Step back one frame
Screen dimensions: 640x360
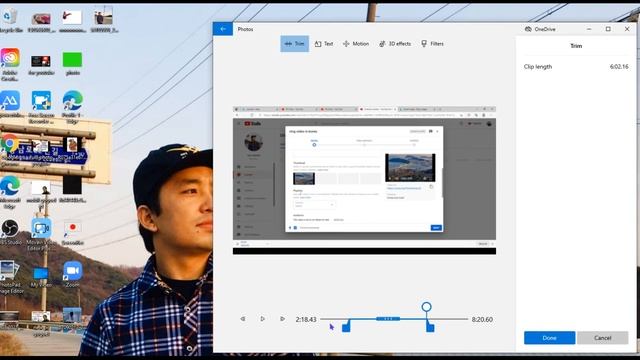click(x=243, y=319)
